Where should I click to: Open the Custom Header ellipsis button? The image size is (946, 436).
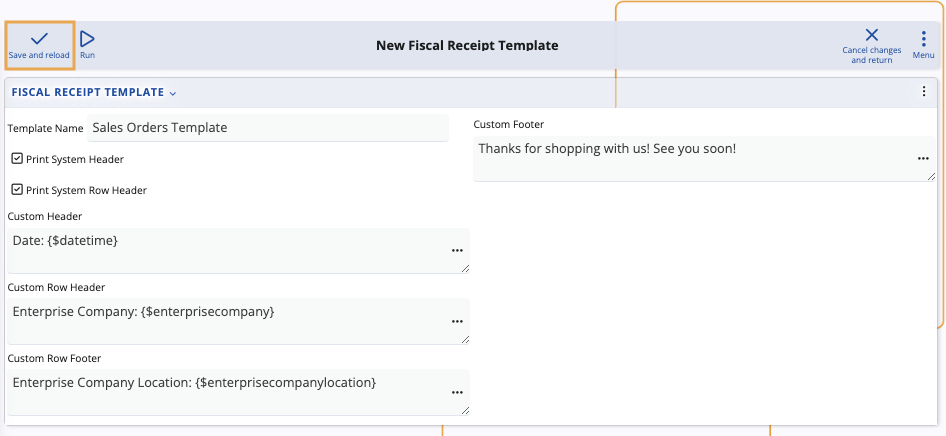coord(457,250)
